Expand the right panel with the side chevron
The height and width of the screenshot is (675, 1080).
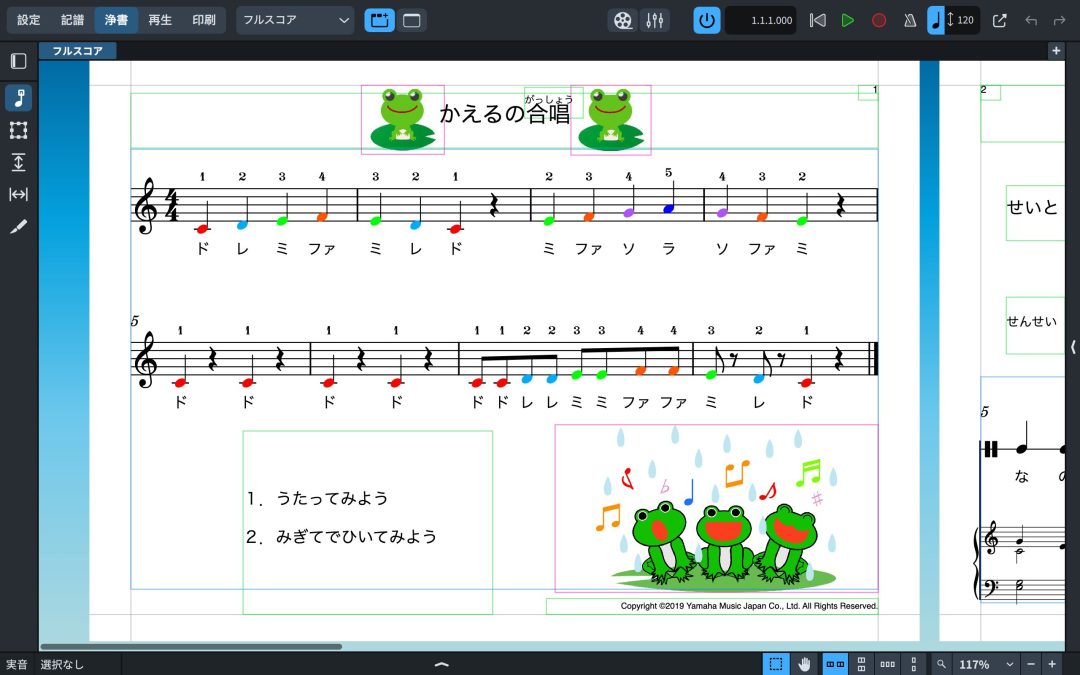(x=1073, y=346)
